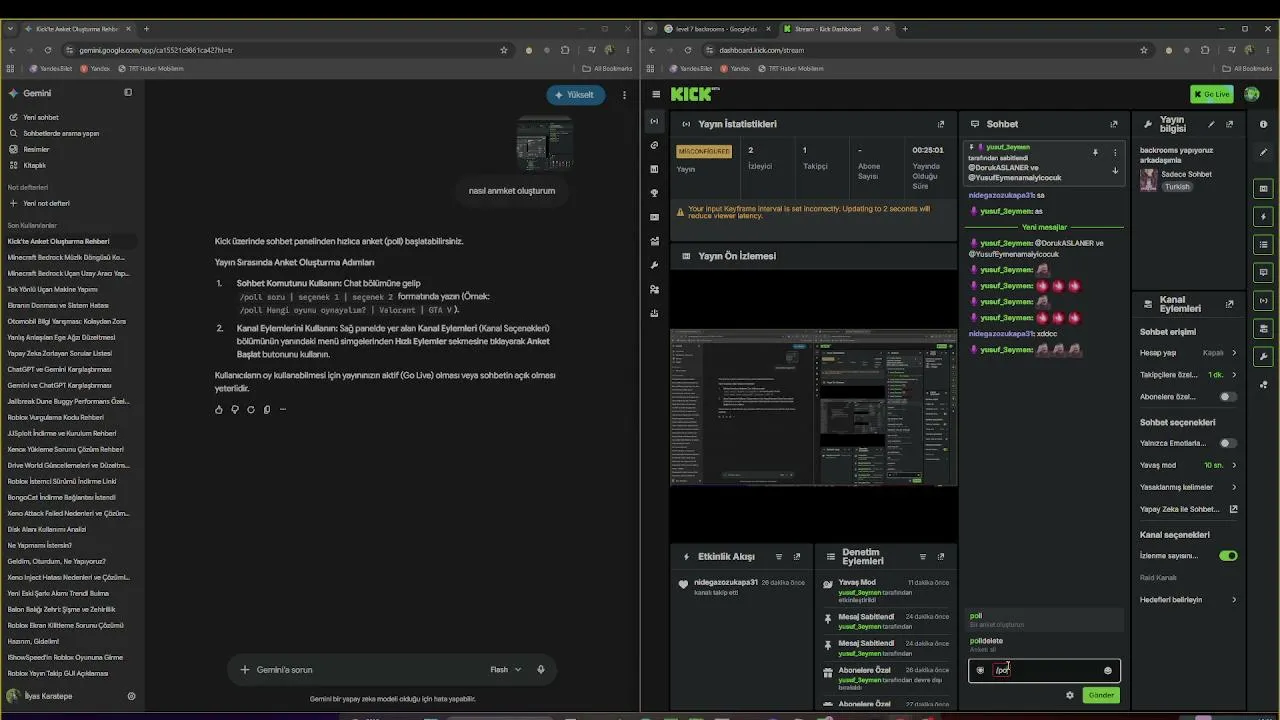The image size is (1280, 720).
Task: Open the stream section in Kick sidebar
Action: (x=654, y=121)
